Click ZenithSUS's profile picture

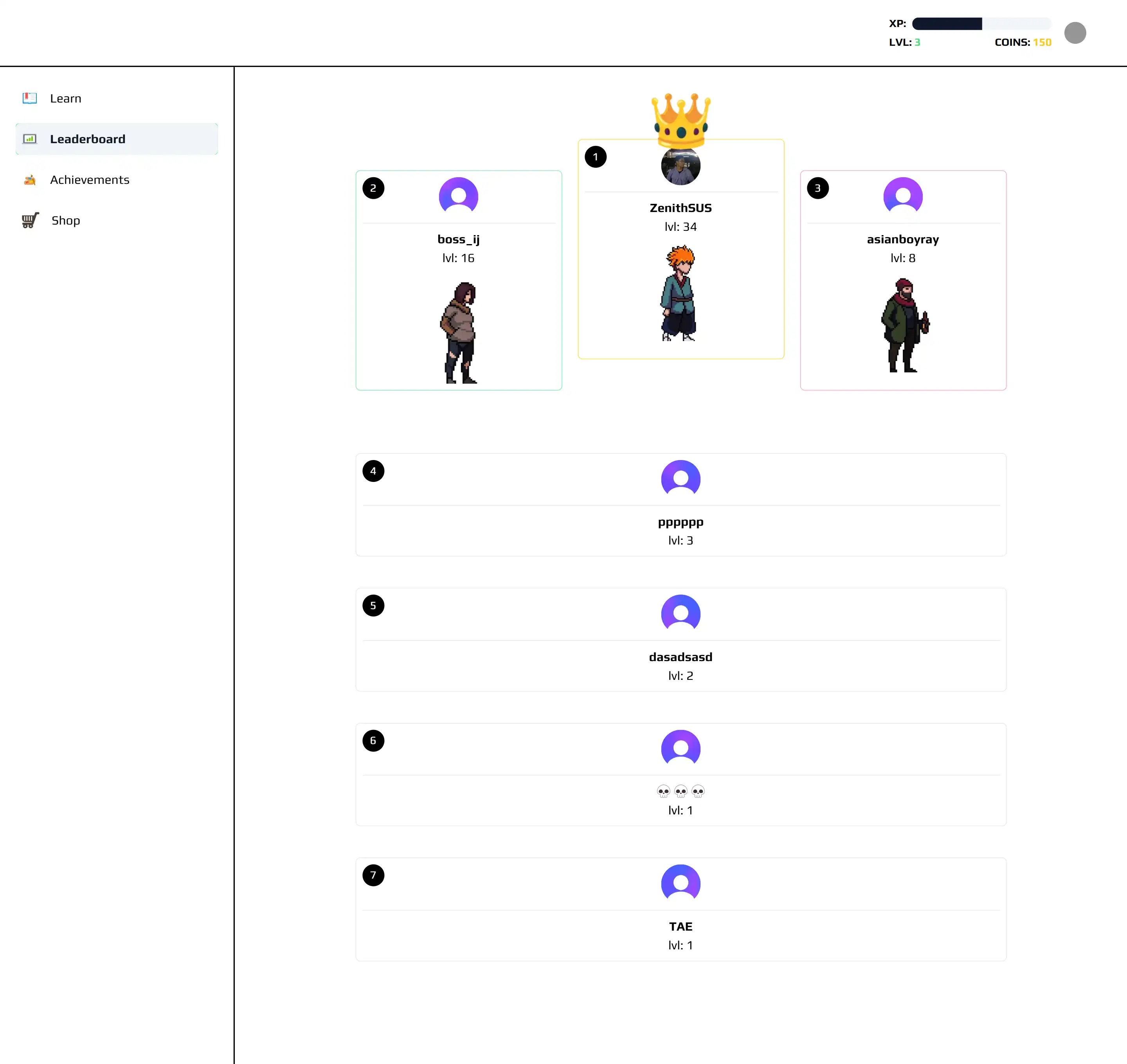tap(681, 165)
